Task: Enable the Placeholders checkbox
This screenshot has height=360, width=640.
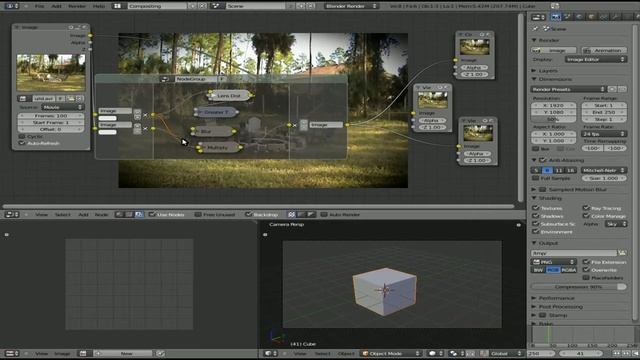Action: coord(586,278)
